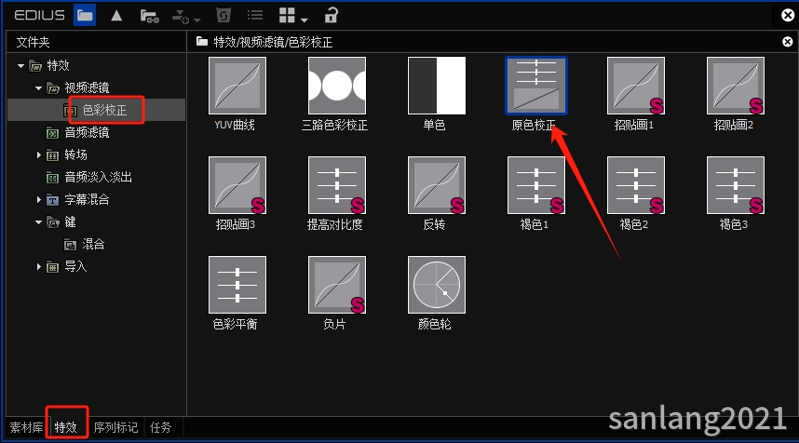799x443 pixels.
Task: Switch to the 任务 tab
Action: pos(161,427)
